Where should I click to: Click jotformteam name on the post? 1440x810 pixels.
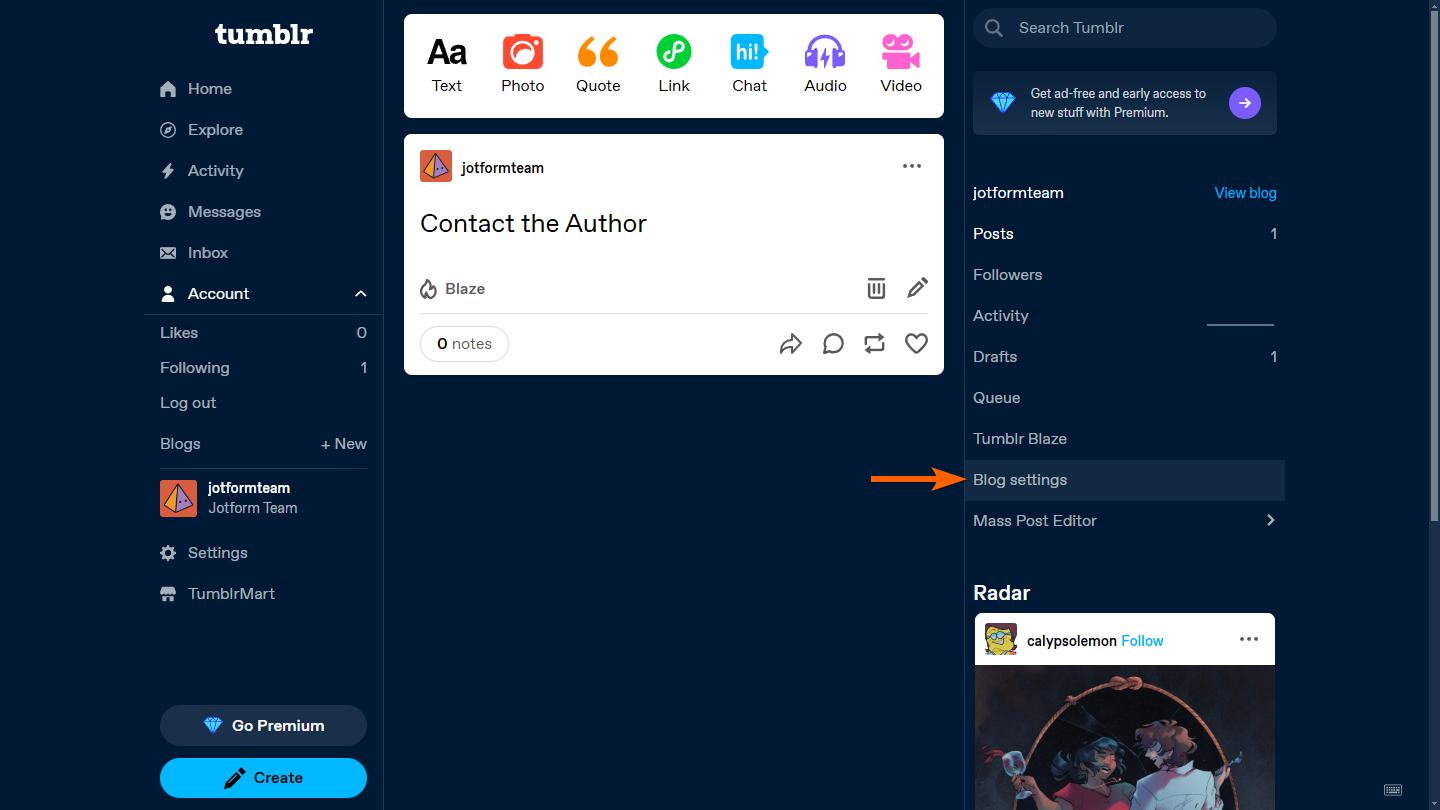click(503, 168)
